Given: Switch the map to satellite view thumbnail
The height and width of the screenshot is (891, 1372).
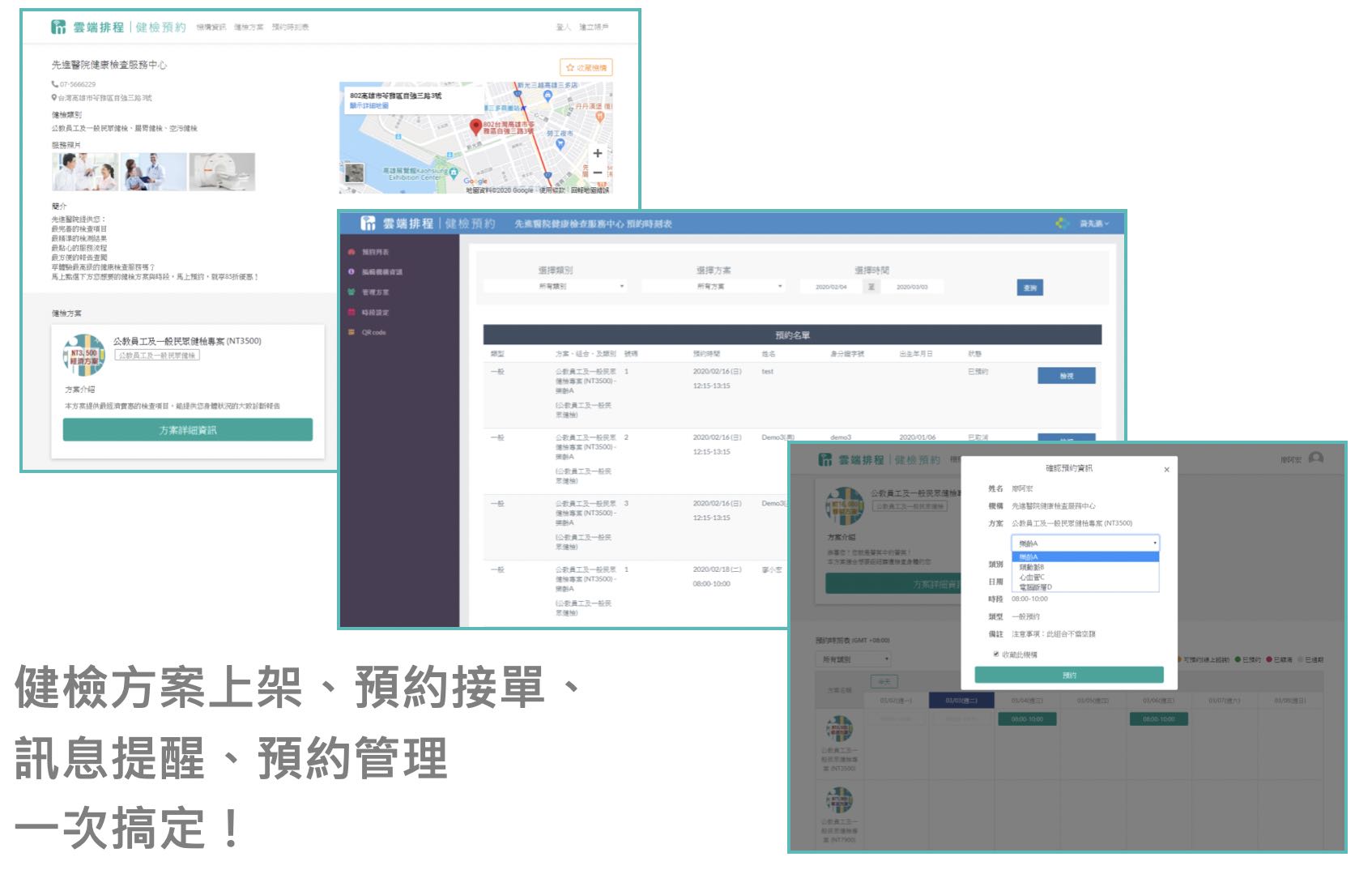Looking at the screenshot, I should 354,172.
